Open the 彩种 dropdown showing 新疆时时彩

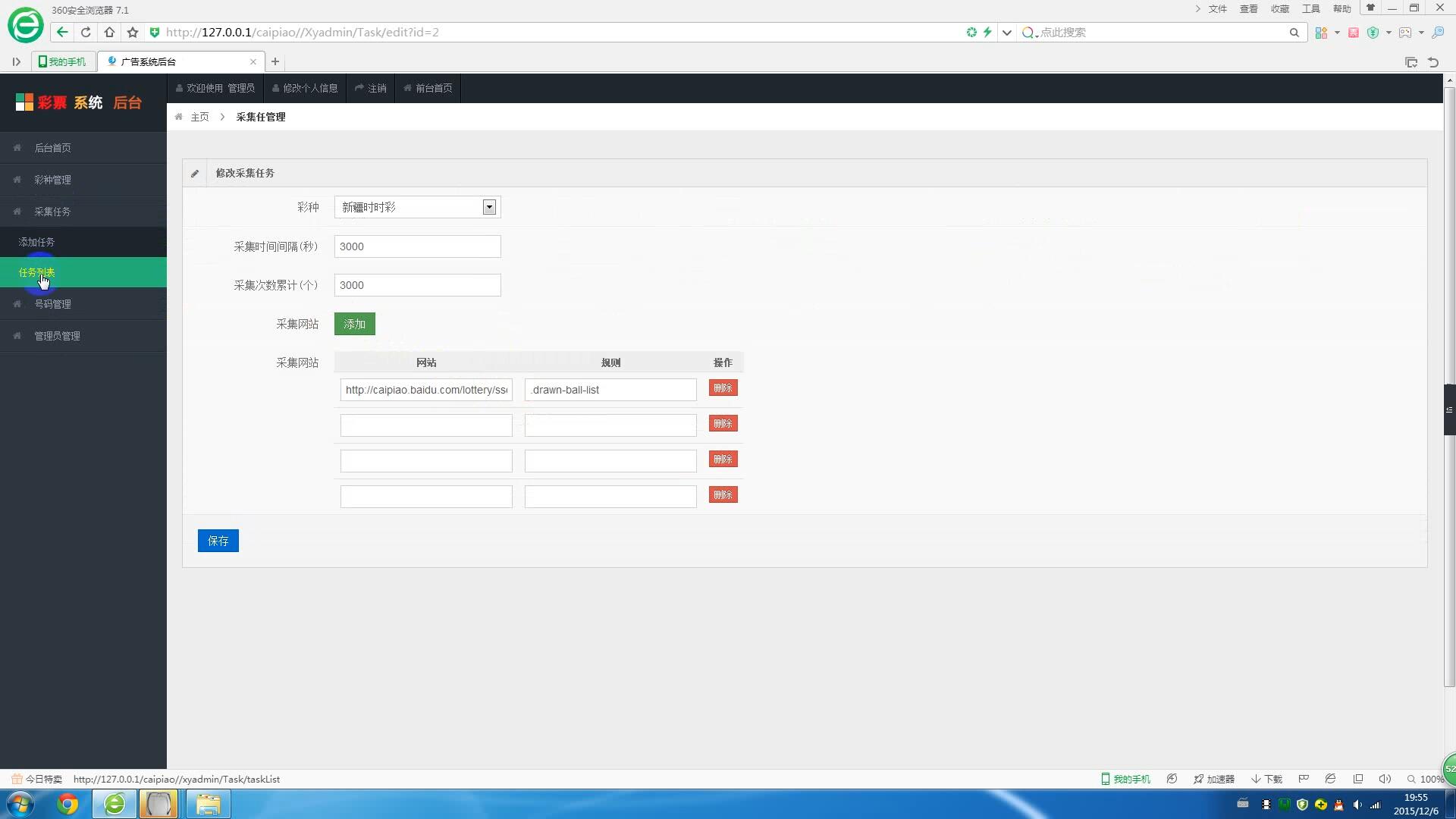[x=418, y=207]
